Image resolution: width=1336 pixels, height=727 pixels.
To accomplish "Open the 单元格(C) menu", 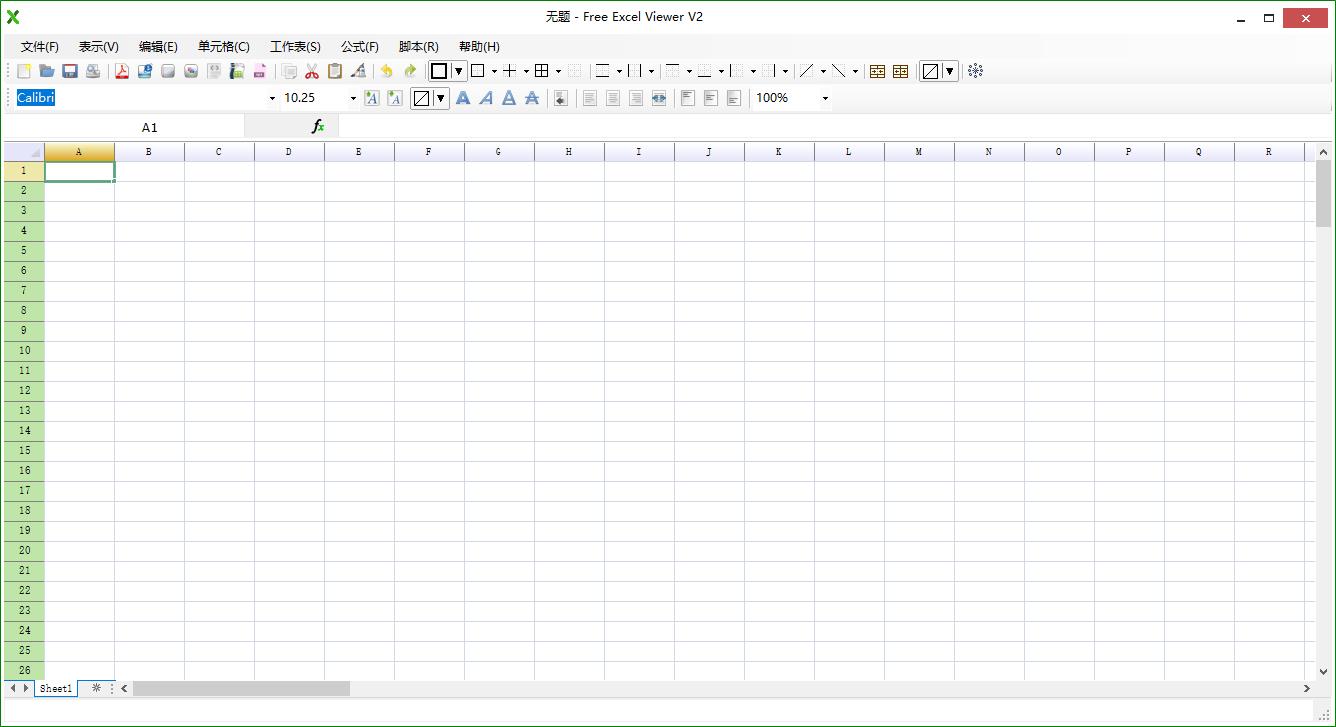I will coord(224,47).
